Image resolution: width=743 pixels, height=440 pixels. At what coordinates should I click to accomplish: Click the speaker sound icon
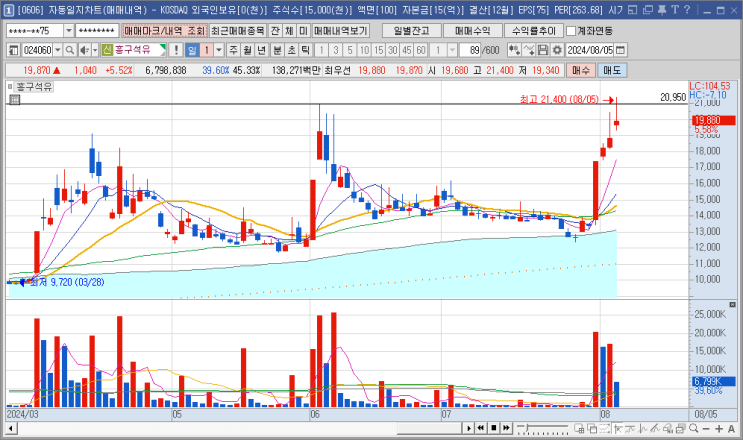[x=84, y=50]
